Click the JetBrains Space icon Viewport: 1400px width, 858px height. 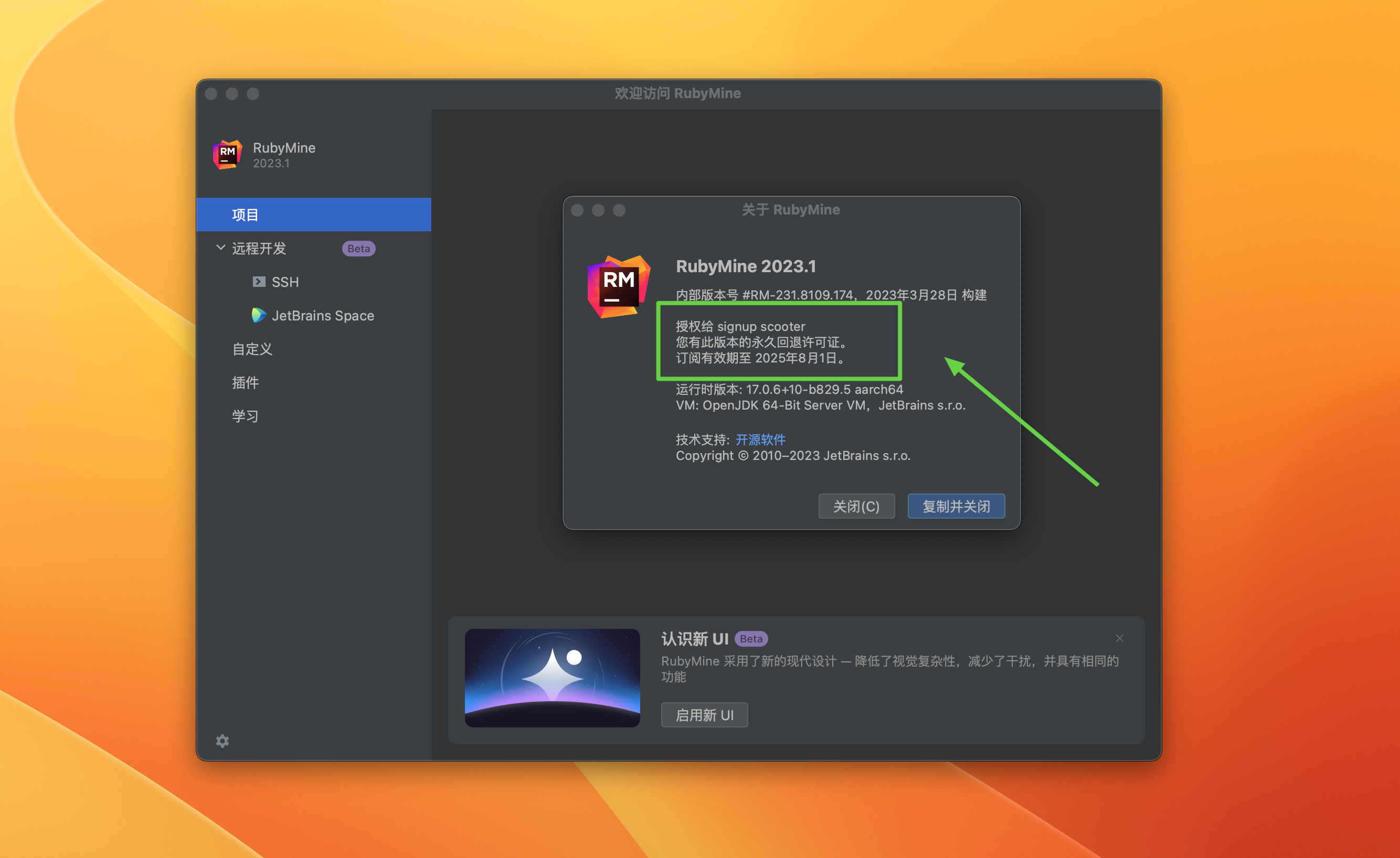coord(259,315)
